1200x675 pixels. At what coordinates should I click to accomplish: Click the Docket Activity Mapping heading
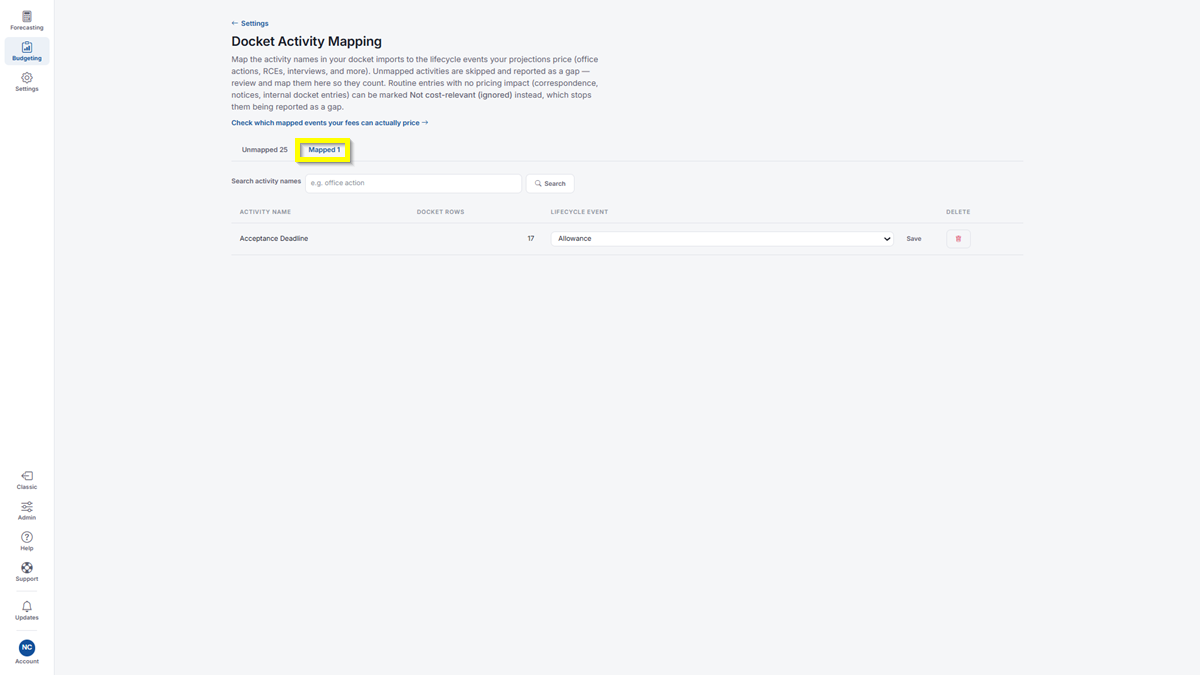point(306,42)
